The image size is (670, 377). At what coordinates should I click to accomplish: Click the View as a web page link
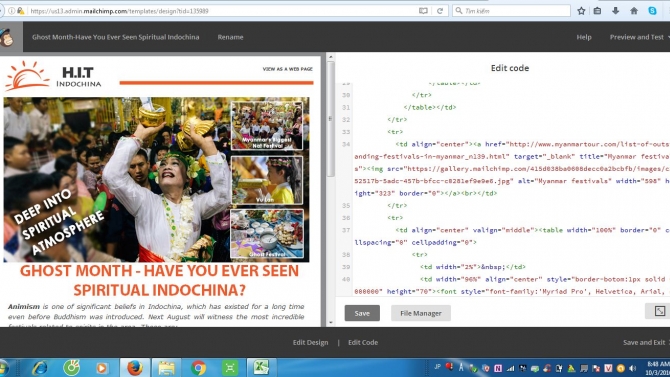click(x=288, y=69)
